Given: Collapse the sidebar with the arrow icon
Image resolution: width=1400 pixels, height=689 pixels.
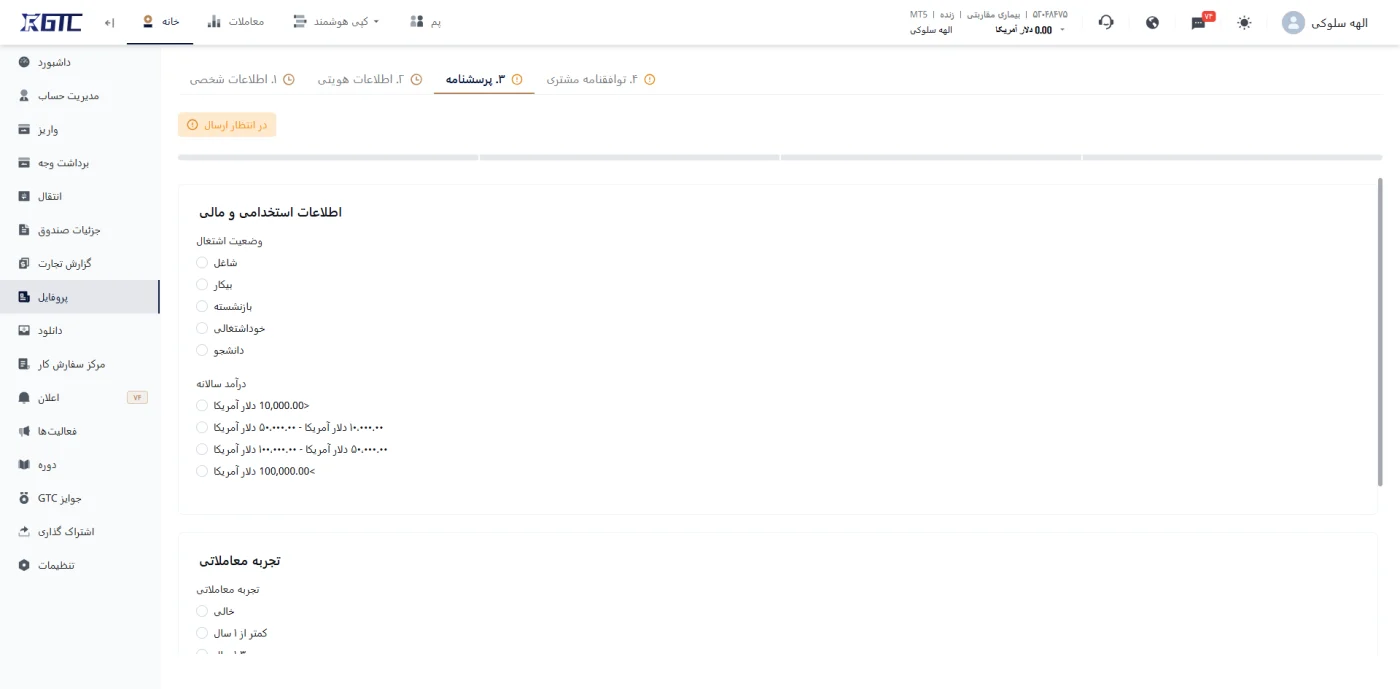Looking at the screenshot, I should (x=109, y=22).
